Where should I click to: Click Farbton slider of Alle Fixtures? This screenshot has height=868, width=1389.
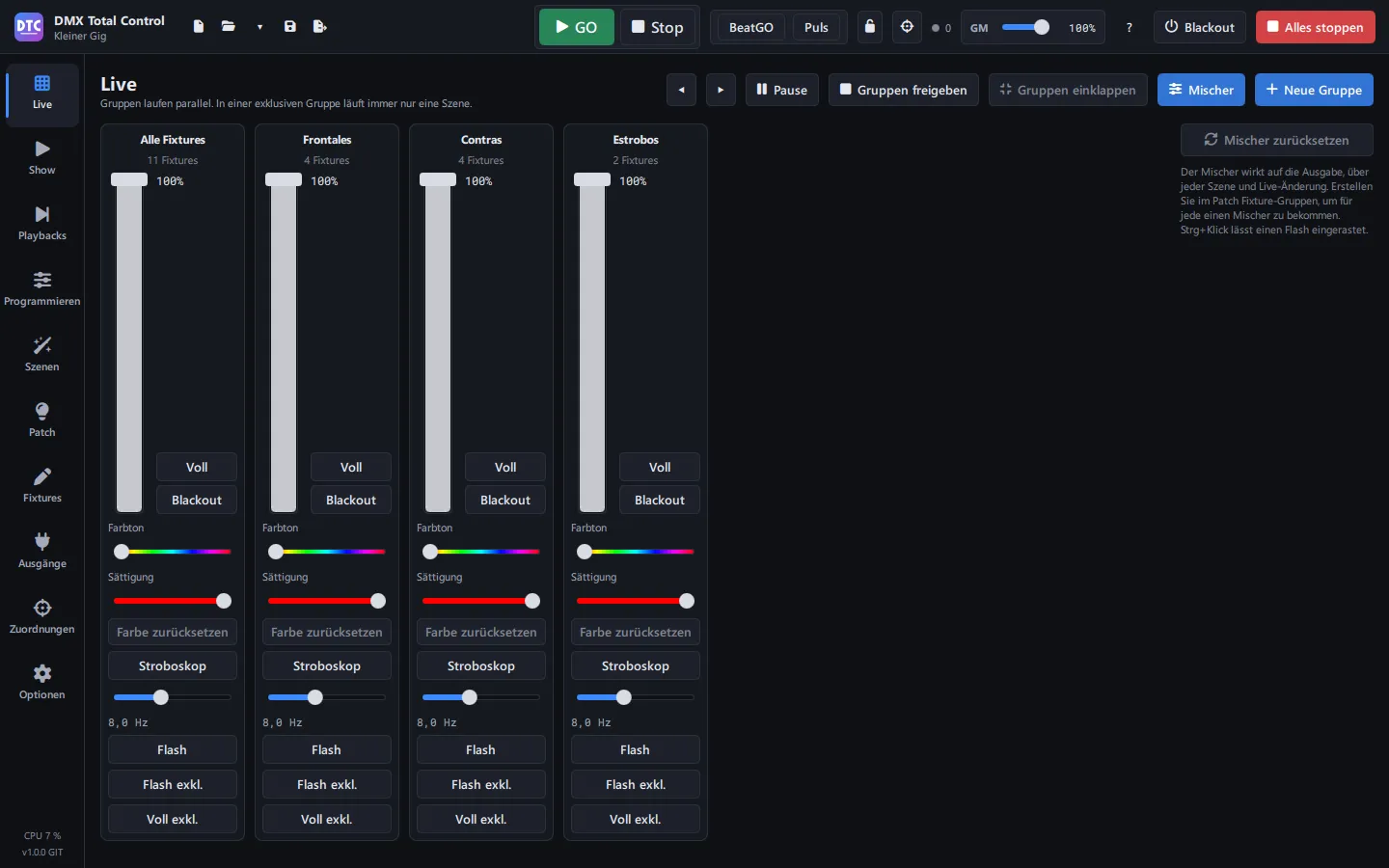coord(173,552)
